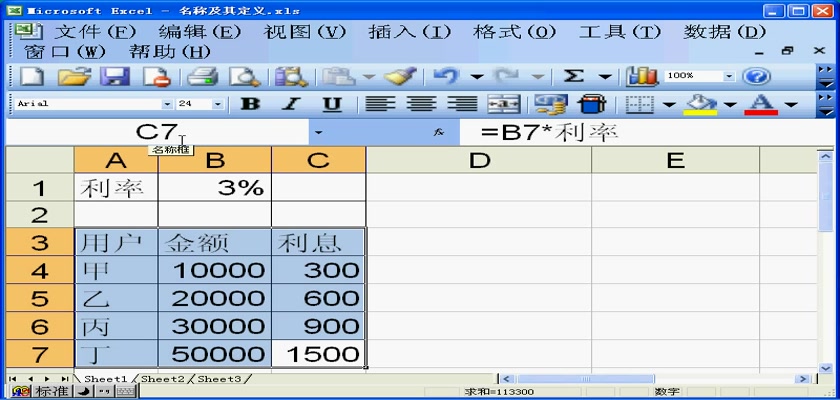This screenshot has width=840, height=400.
Task: Expand the 100% zoom dropdown
Action: click(x=728, y=76)
